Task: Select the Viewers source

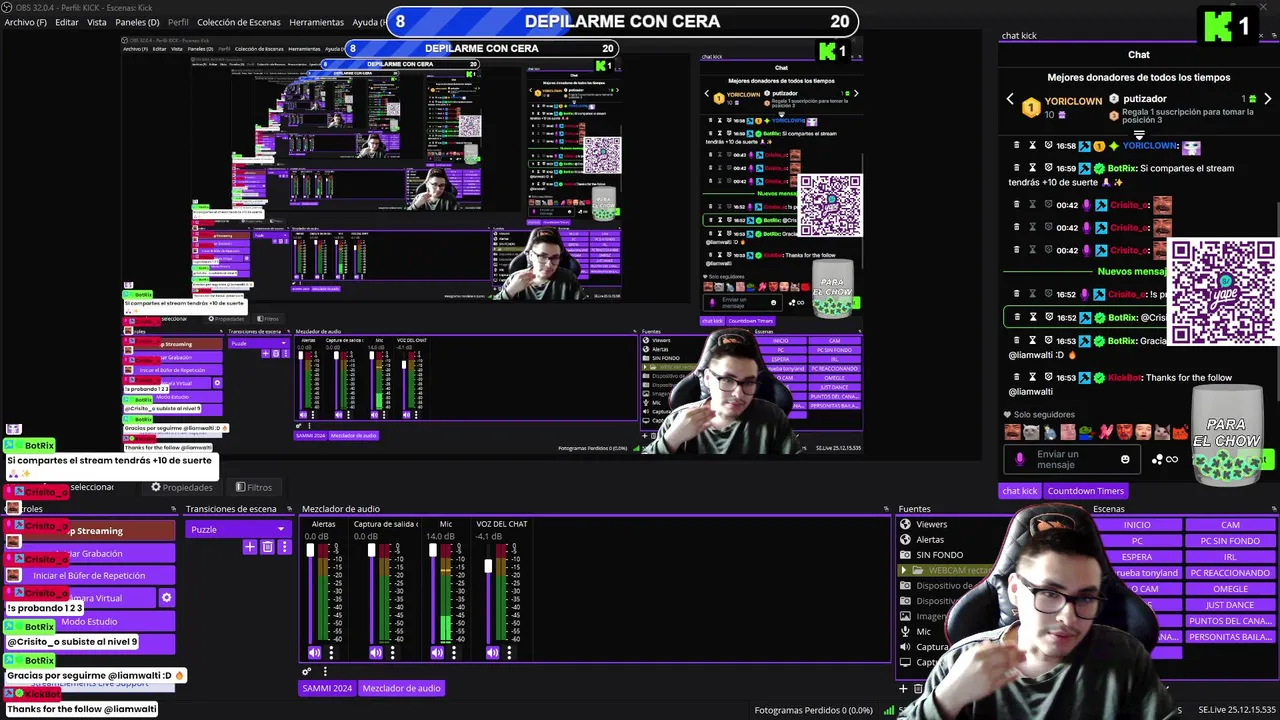Action: 931,524
